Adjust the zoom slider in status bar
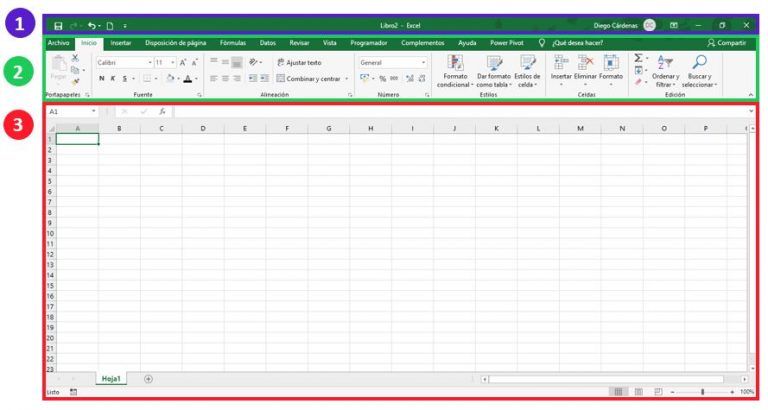 tap(703, 392)
